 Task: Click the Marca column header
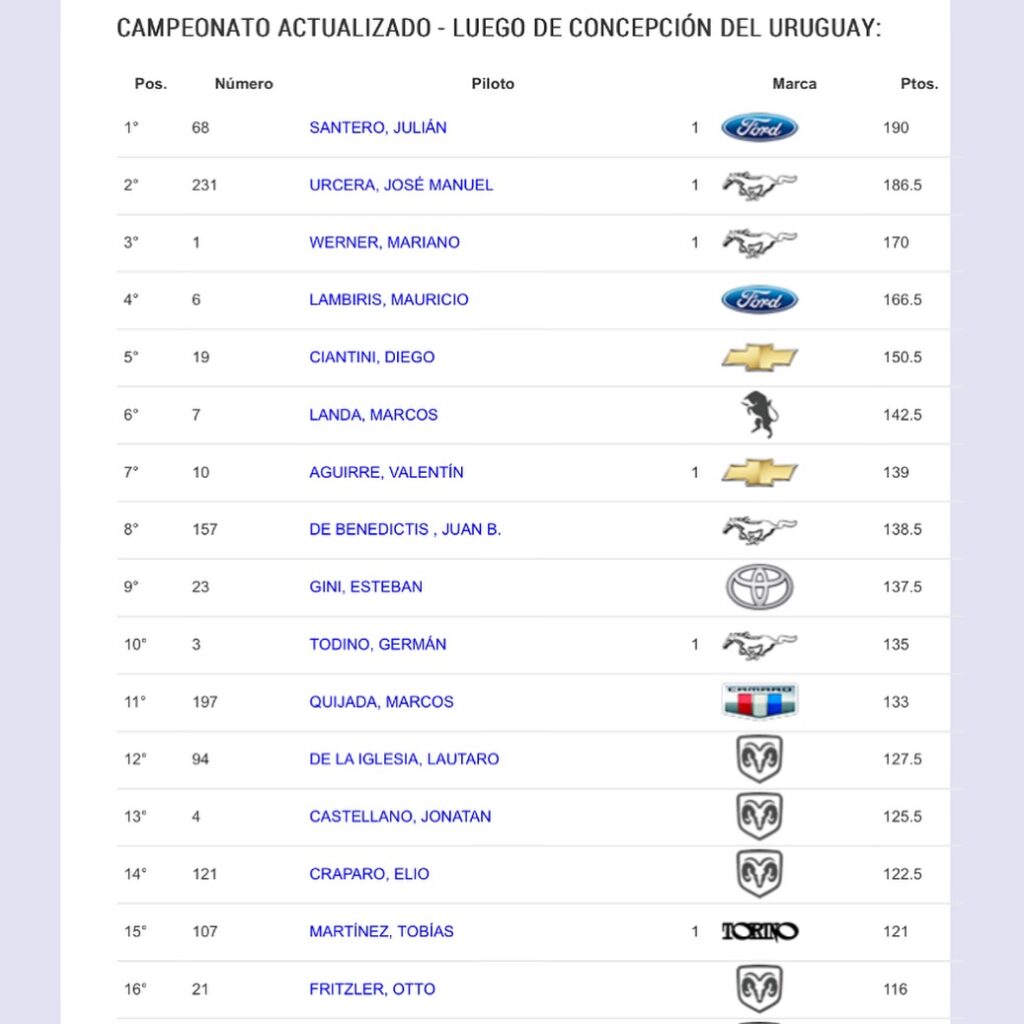794,84
